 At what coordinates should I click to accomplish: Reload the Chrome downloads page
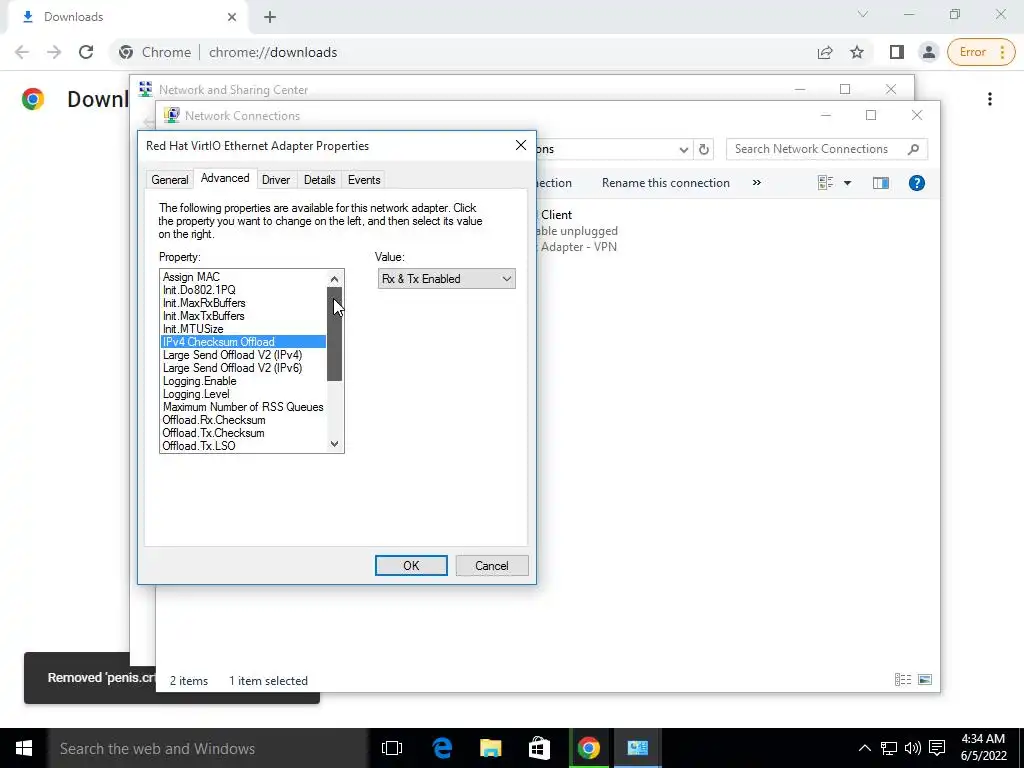[86, 52]
